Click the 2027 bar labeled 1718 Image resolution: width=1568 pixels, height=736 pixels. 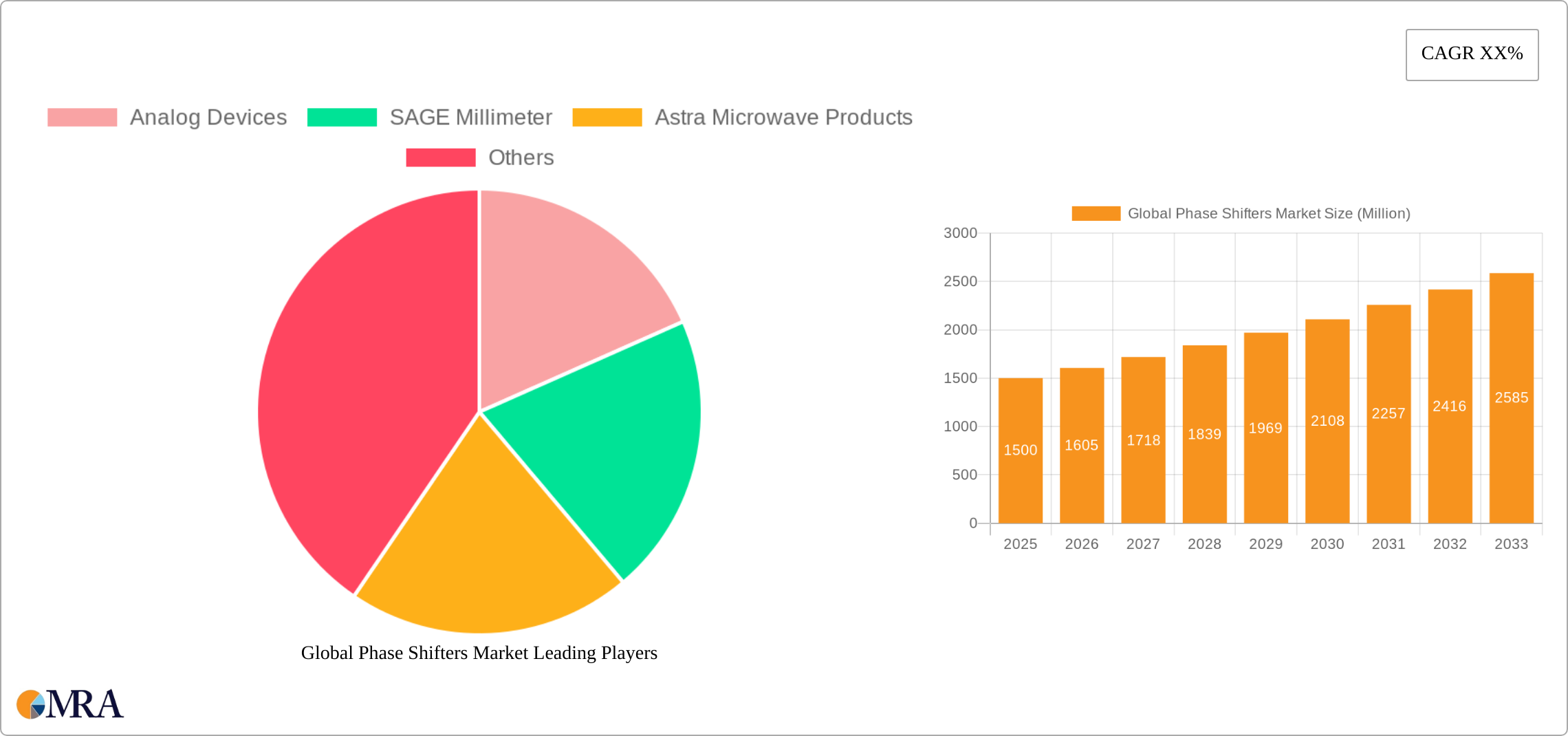click(1143, 440)
